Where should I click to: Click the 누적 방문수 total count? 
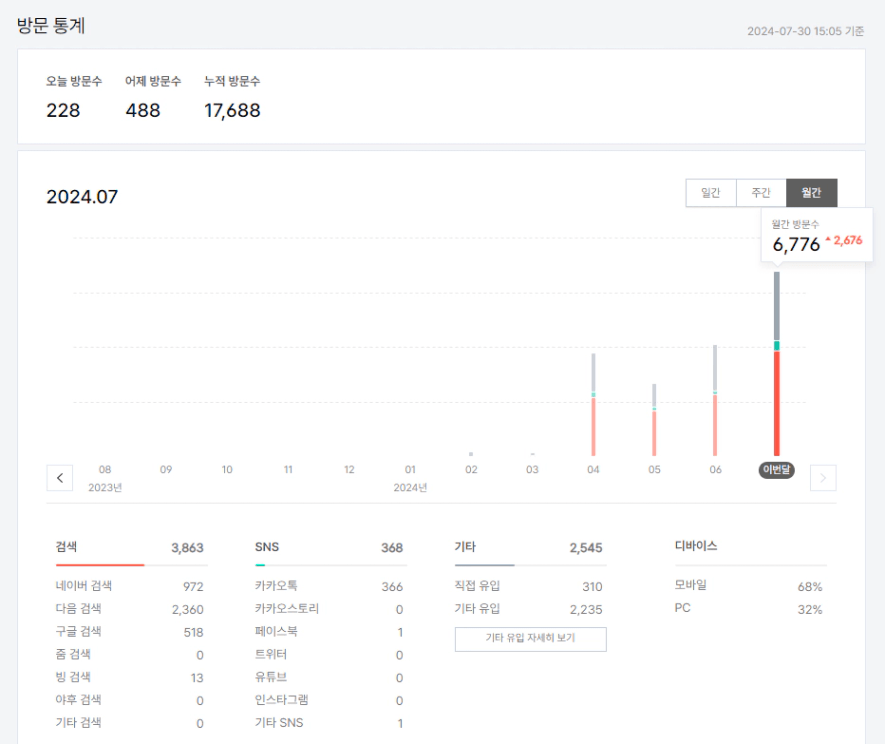point(232,111)
